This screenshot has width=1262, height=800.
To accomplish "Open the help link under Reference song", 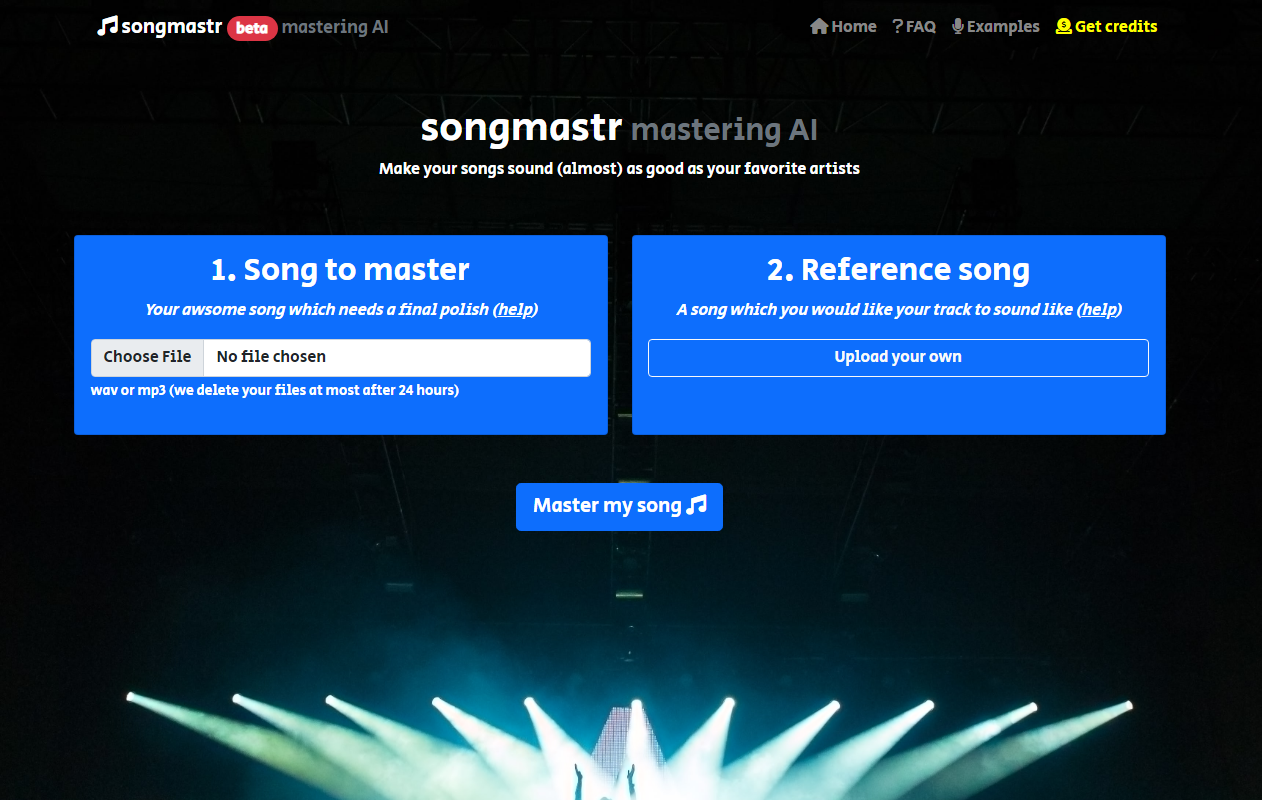I will tap(1098, 310).
